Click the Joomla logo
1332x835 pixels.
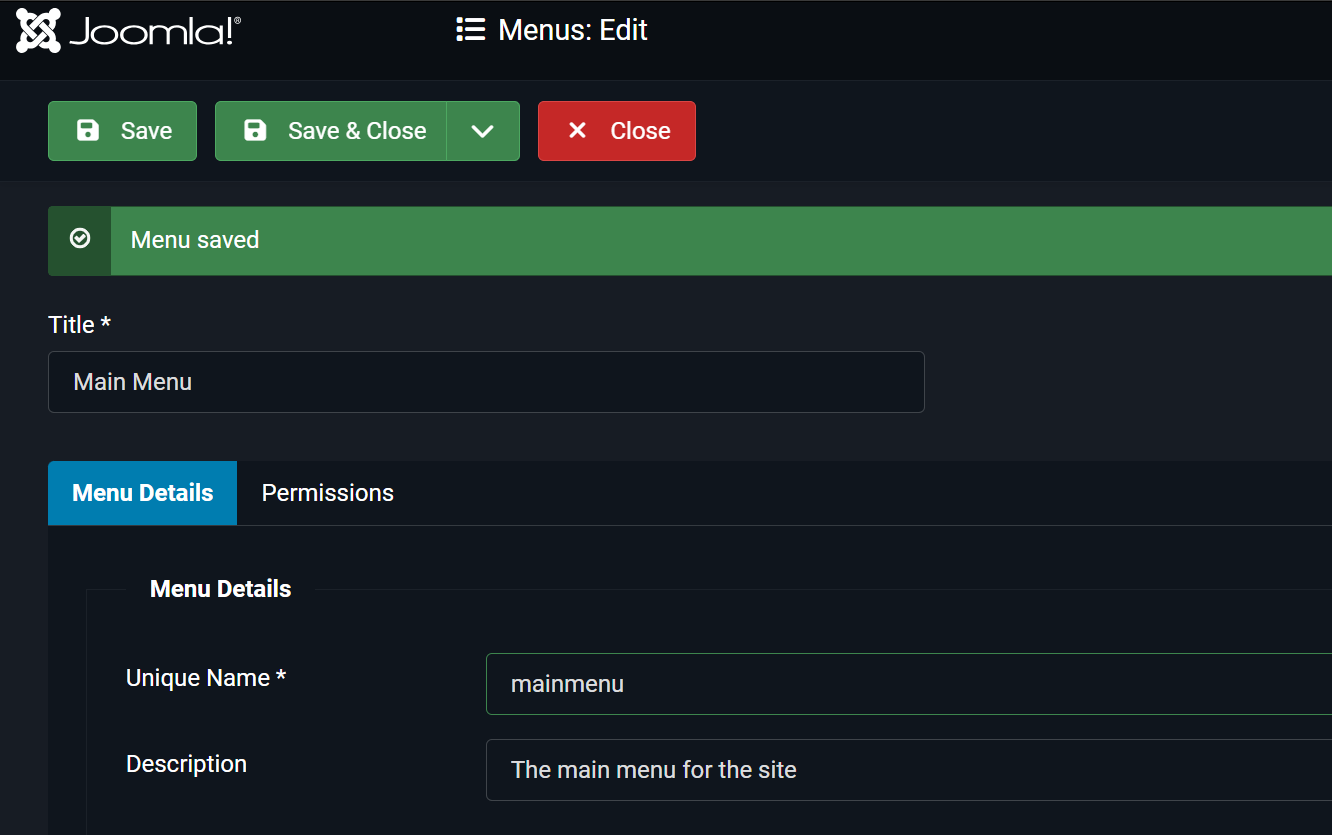(x=128, y=31)
